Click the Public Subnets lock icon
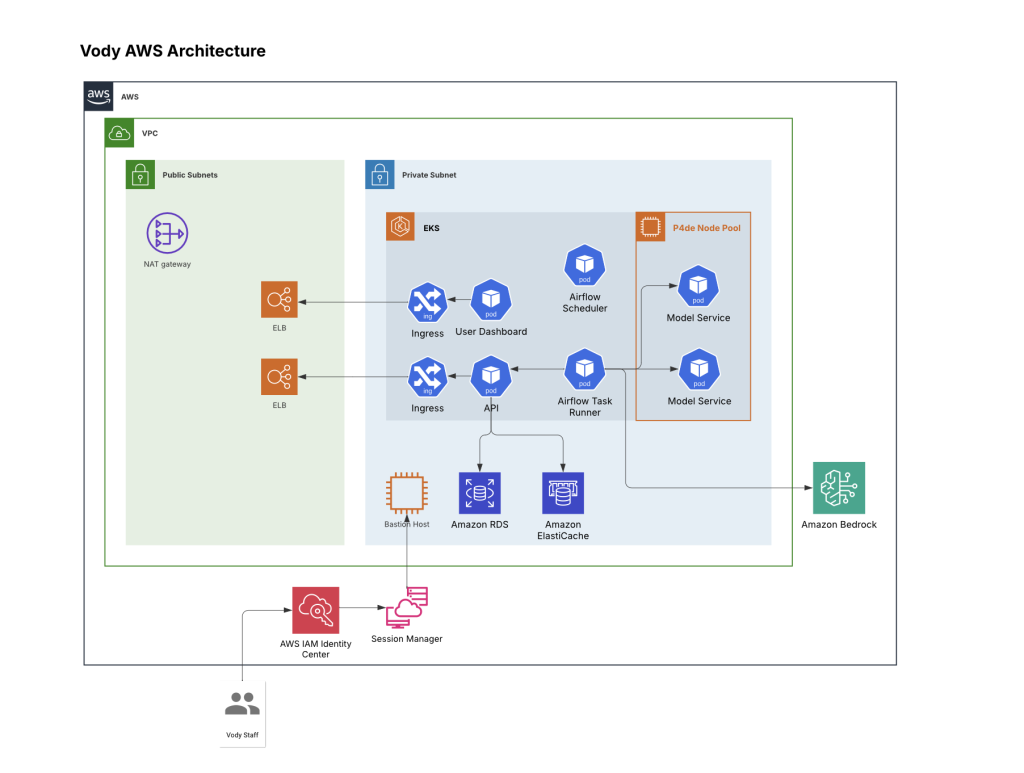The height and width of the screenshot is (773, 1024). coord(140,174)
